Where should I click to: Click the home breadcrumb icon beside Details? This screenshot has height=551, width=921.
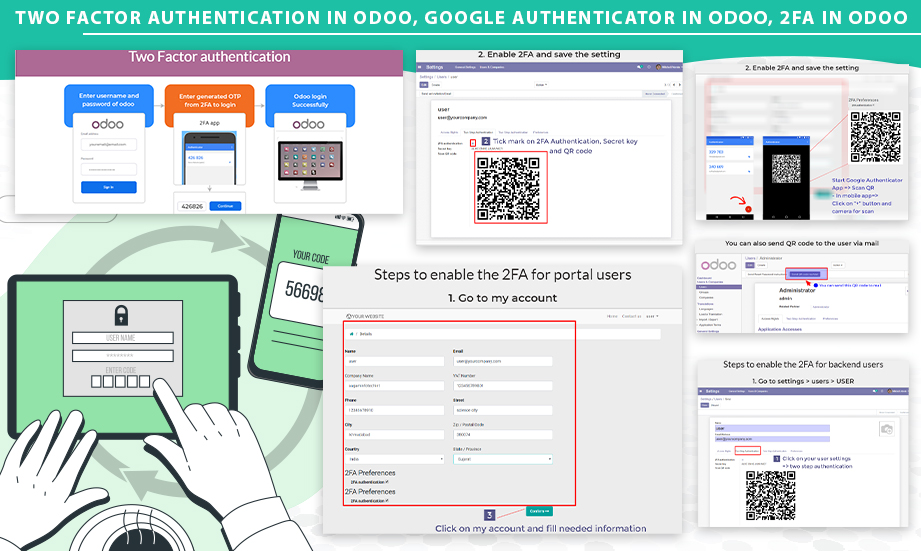351,334
